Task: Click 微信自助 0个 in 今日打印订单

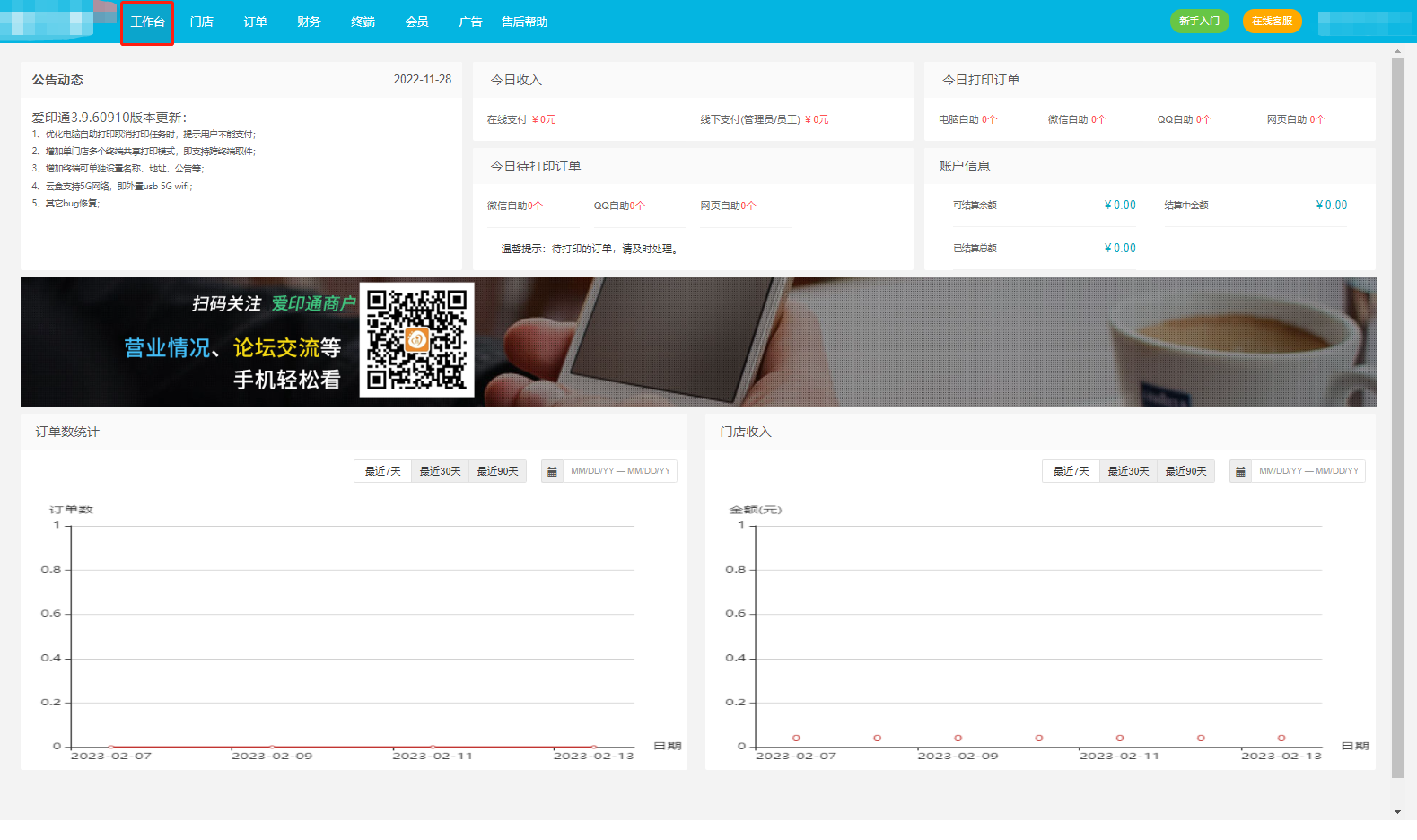Action: click(x=1078, y=119)
